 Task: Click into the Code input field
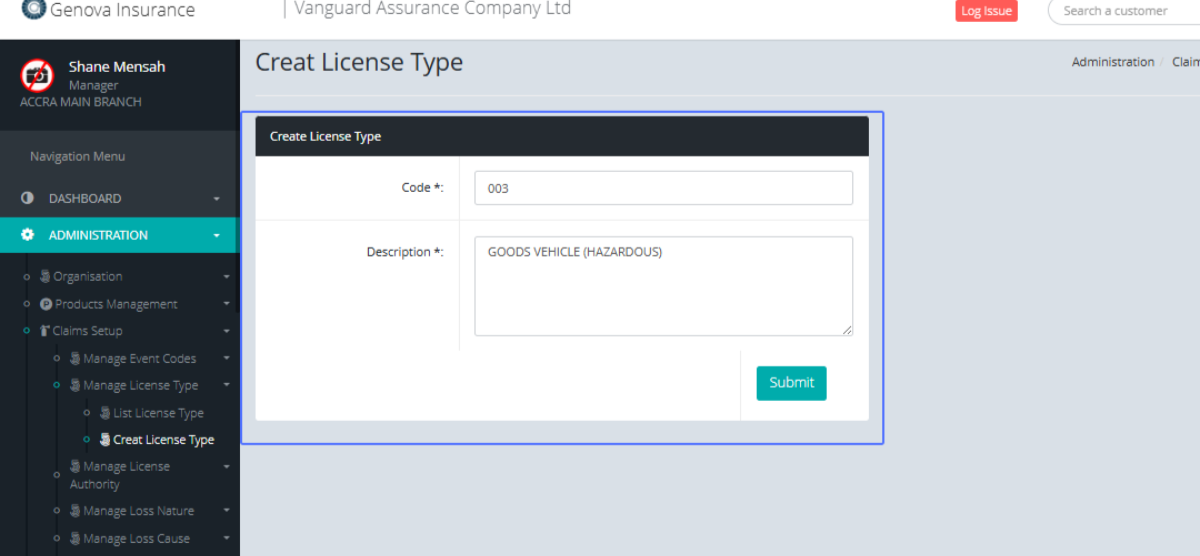coord(663,188)
